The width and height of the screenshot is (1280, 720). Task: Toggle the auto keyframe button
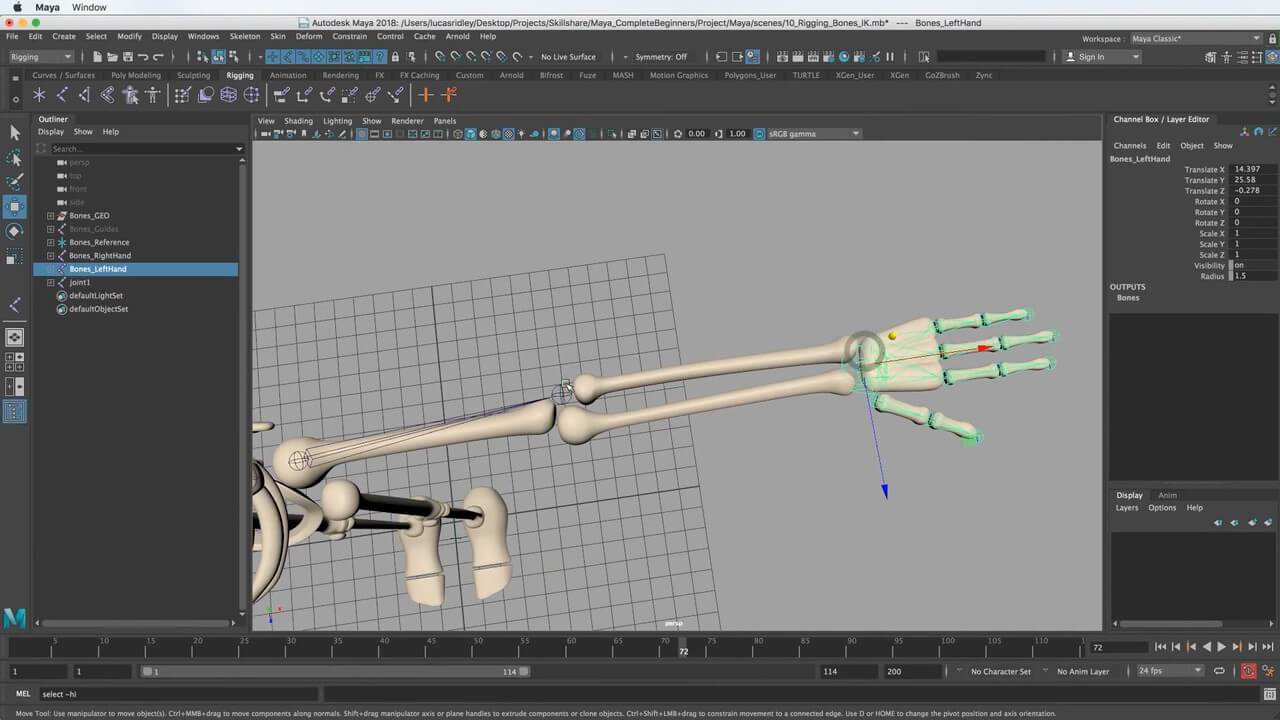point(1248,672)
